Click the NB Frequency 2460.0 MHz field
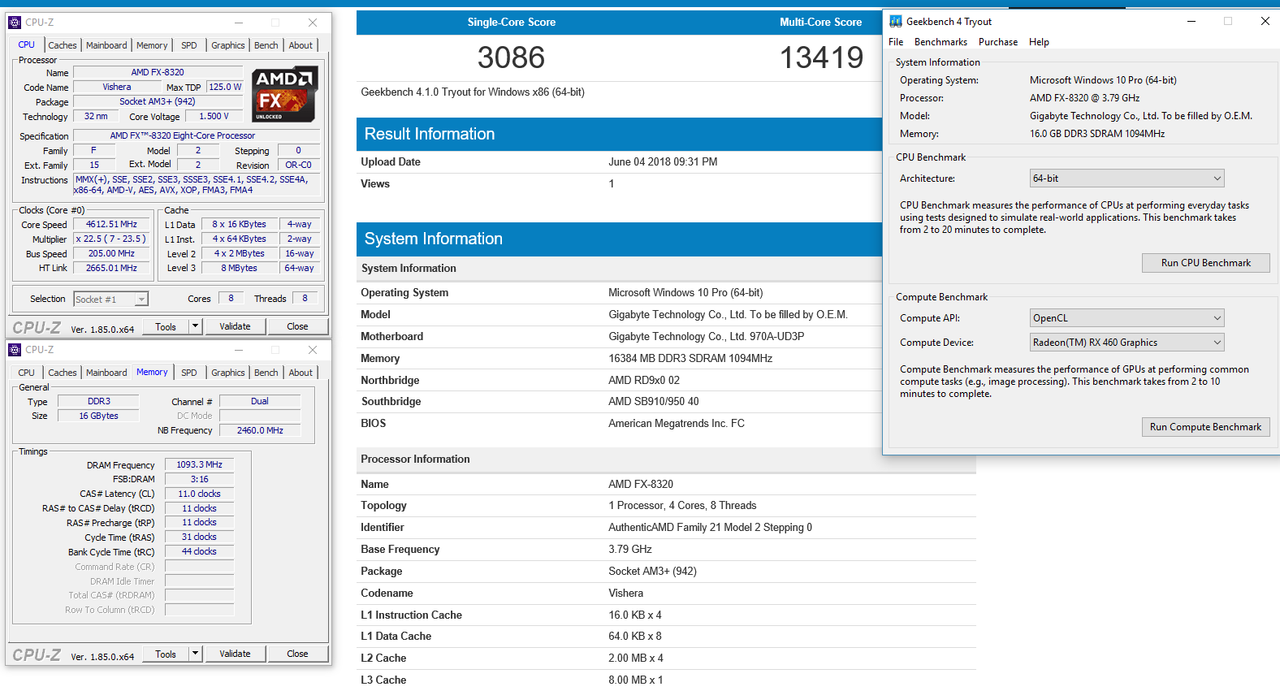Image resolution: width=1280 pixels, height=690 pixels. (x=260, y=430)
